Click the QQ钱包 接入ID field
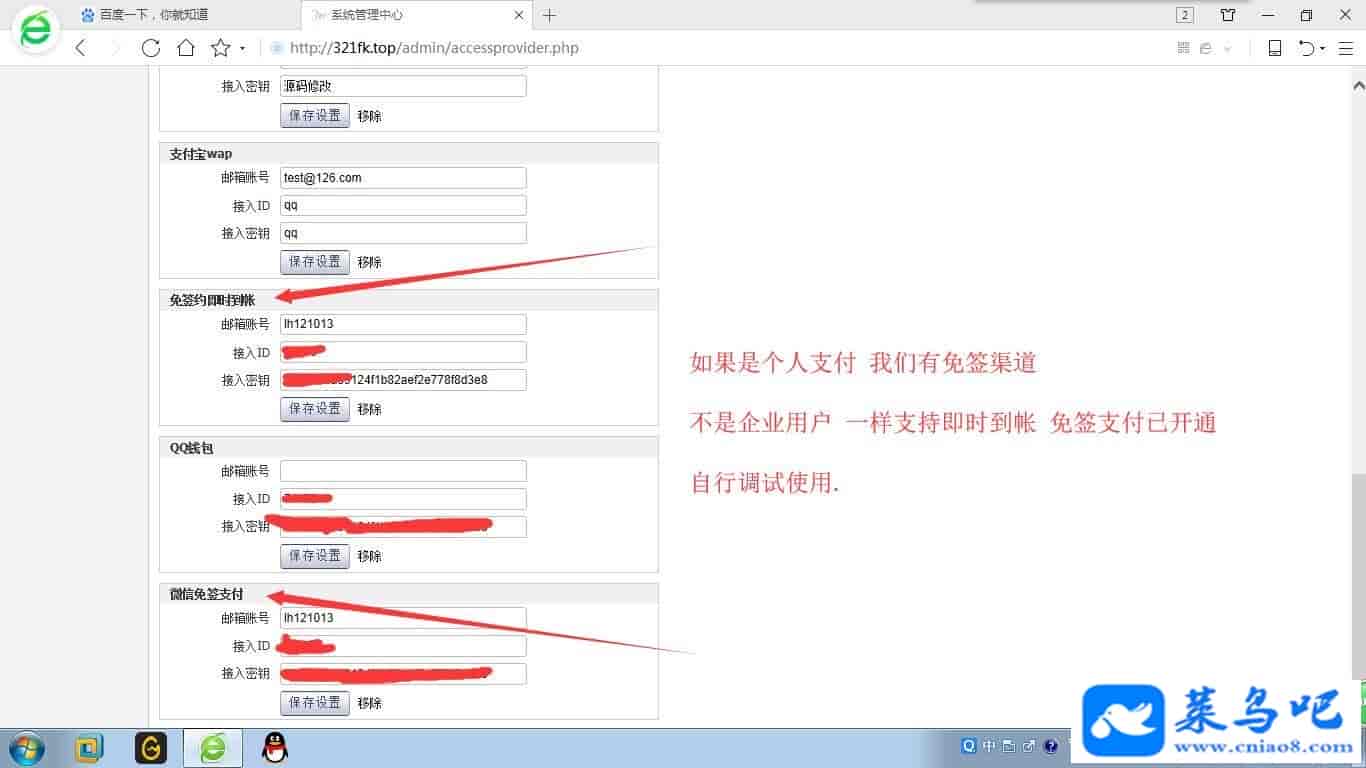Screen dimensions: 1366x768 403,499
